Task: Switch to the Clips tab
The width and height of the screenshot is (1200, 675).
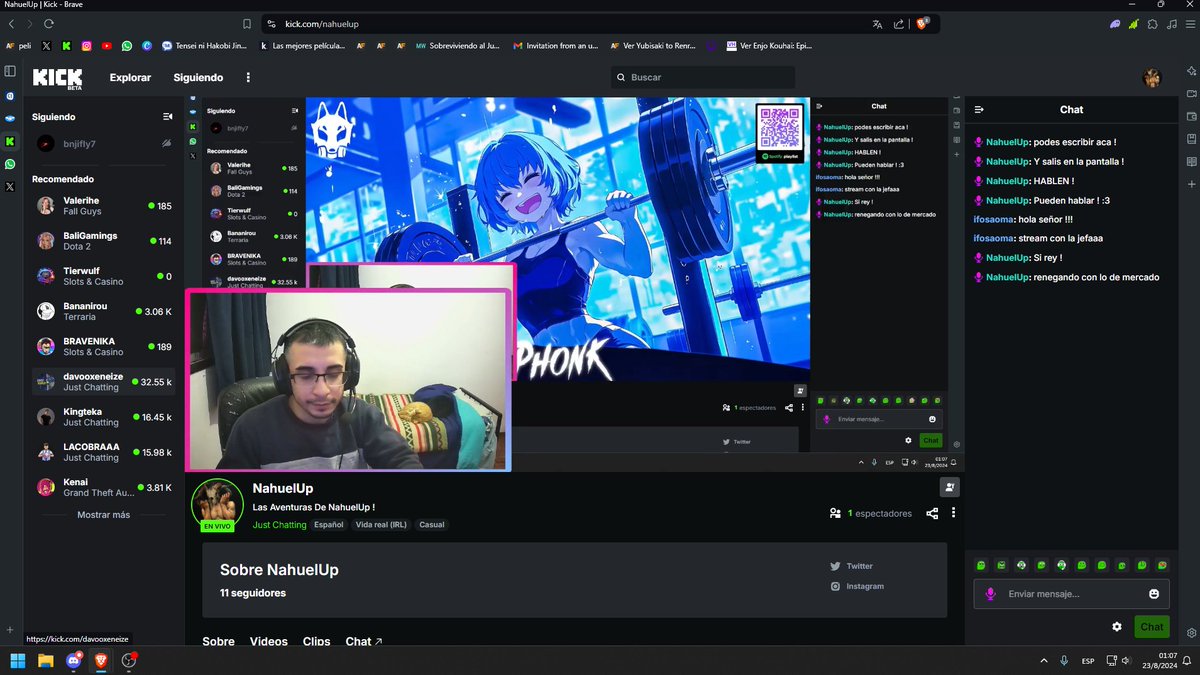Action: [x=316, y=641]
